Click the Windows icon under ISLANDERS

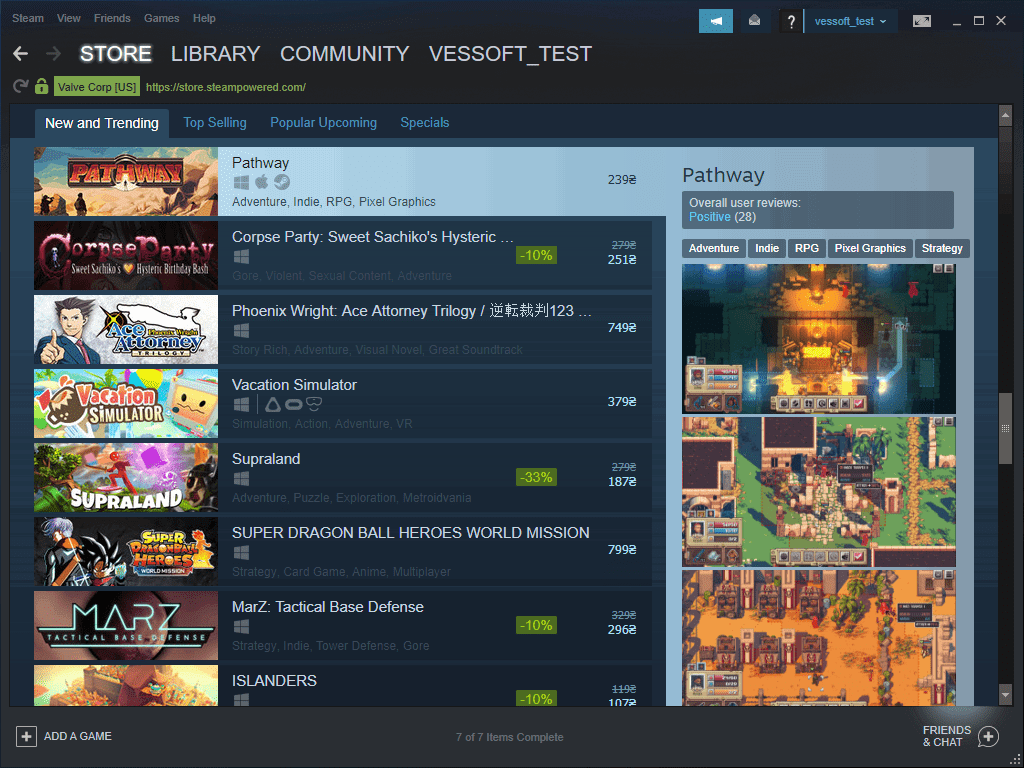point(241,699)
